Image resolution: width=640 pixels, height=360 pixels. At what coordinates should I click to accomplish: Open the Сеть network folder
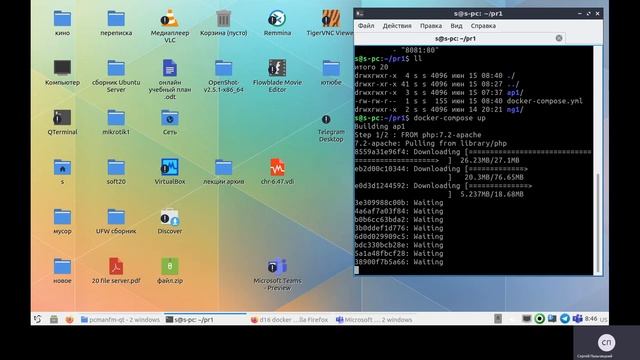169,118
